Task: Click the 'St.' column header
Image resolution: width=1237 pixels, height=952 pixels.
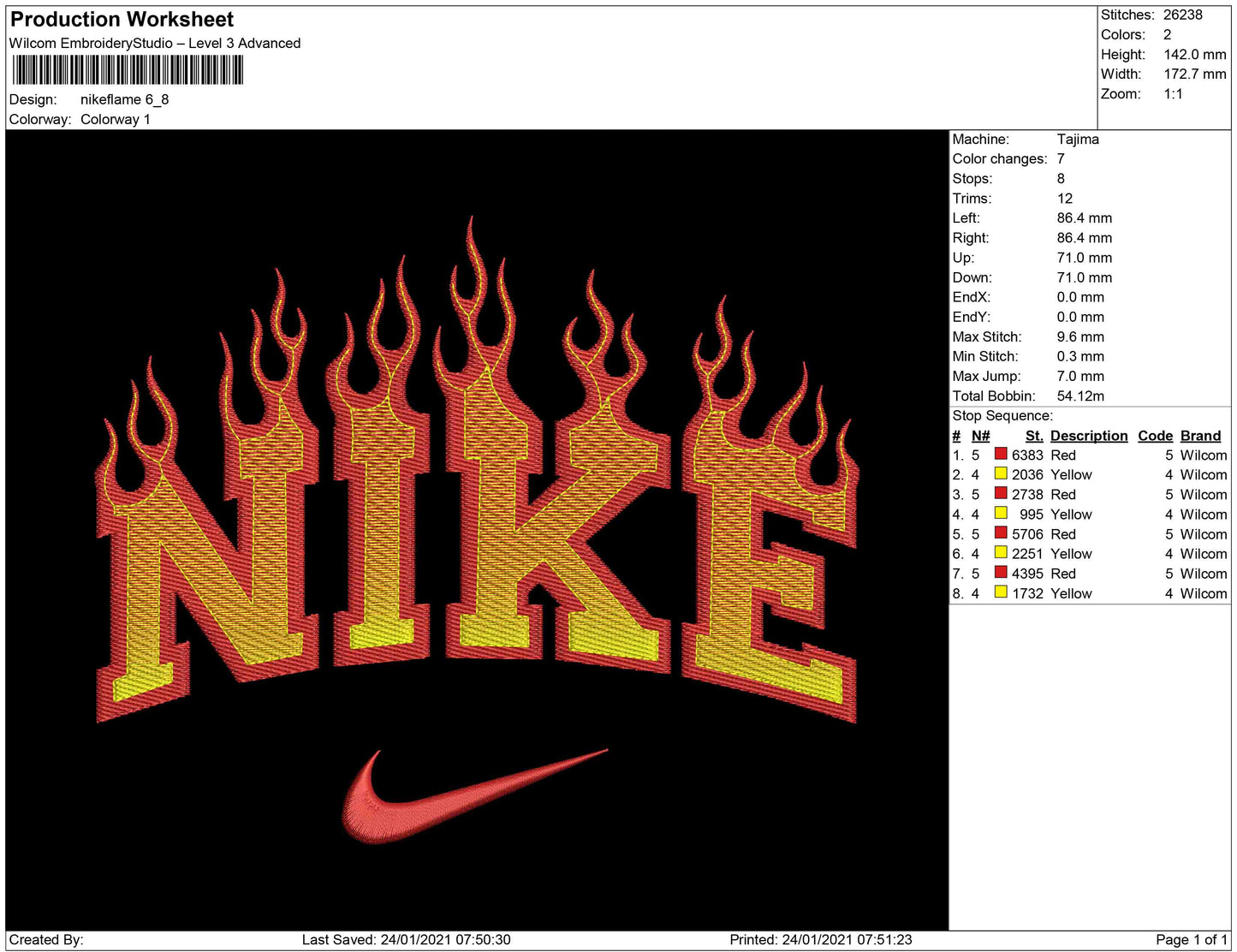Action: click(1034, 435)
